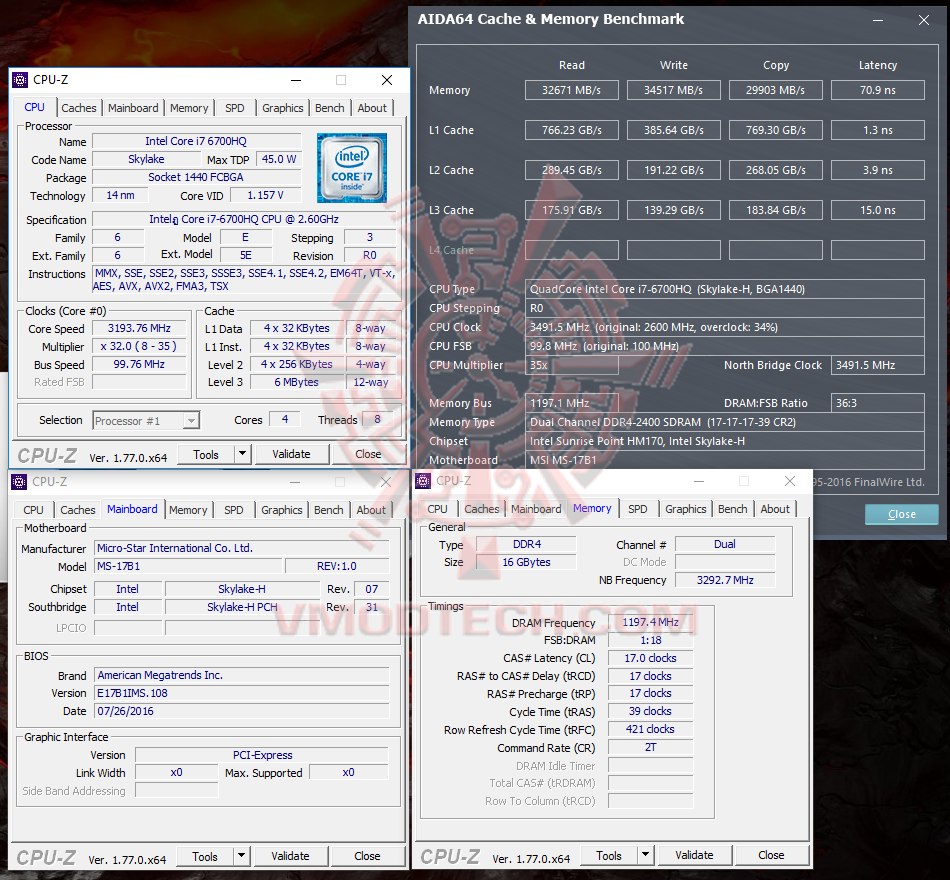Click BIOS Date 07/26/2016
The image size is (950, 880).
242,712
